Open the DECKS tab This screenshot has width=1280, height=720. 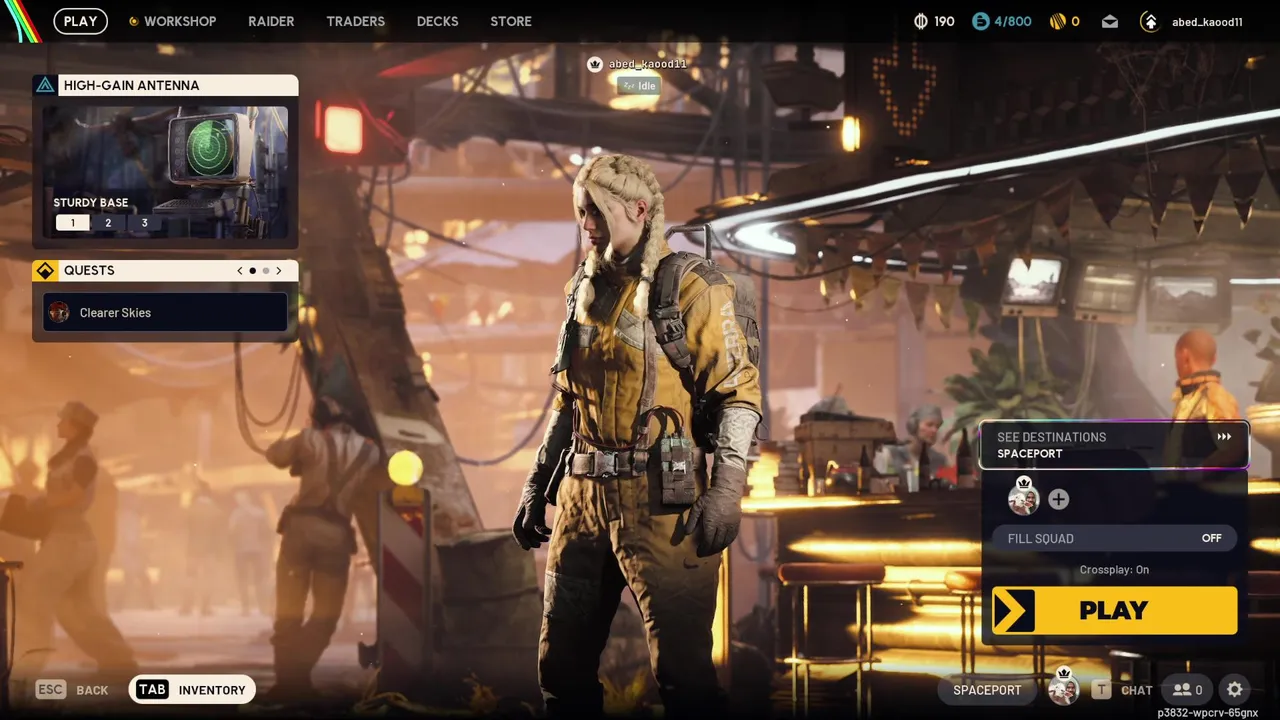437,21
